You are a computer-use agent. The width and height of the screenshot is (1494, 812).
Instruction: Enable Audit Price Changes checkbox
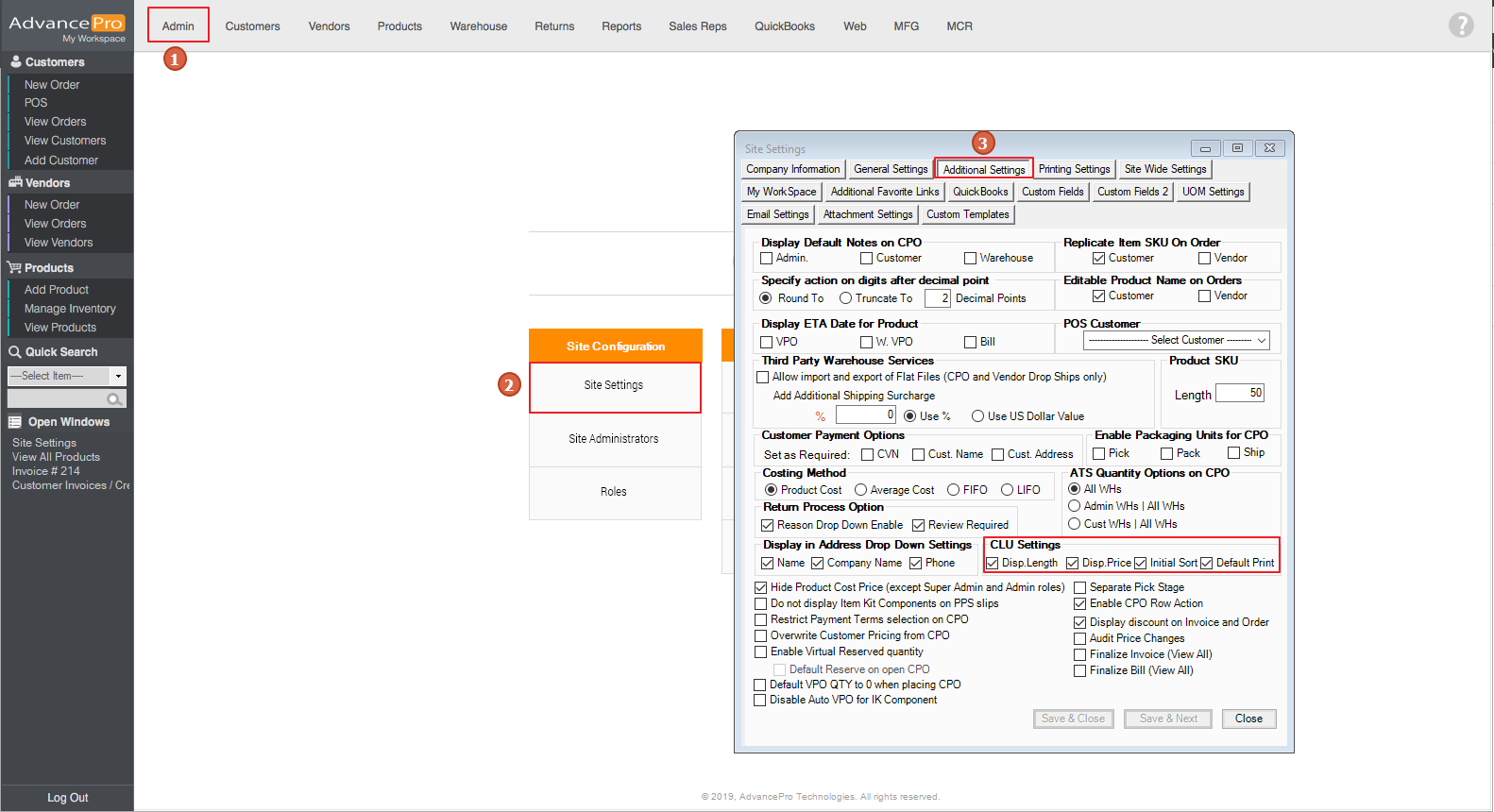point(1079,638)
